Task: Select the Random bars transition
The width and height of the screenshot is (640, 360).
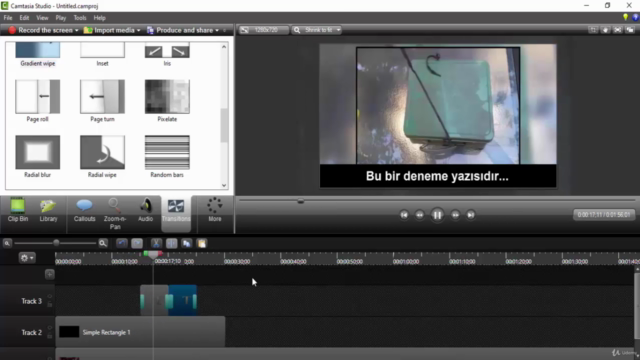Action: (167, 156)
